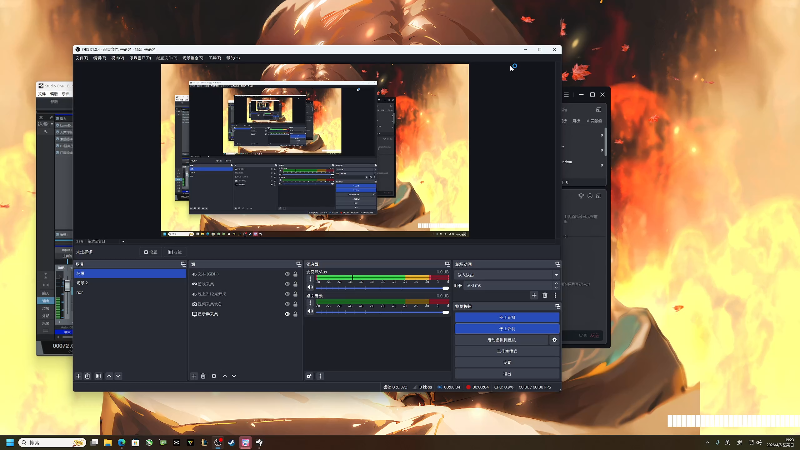Image resolution: width=800 pixels, height=450 pixels.
Task: Hide the display capture source with its eye icon
Action: coord(287,314)
